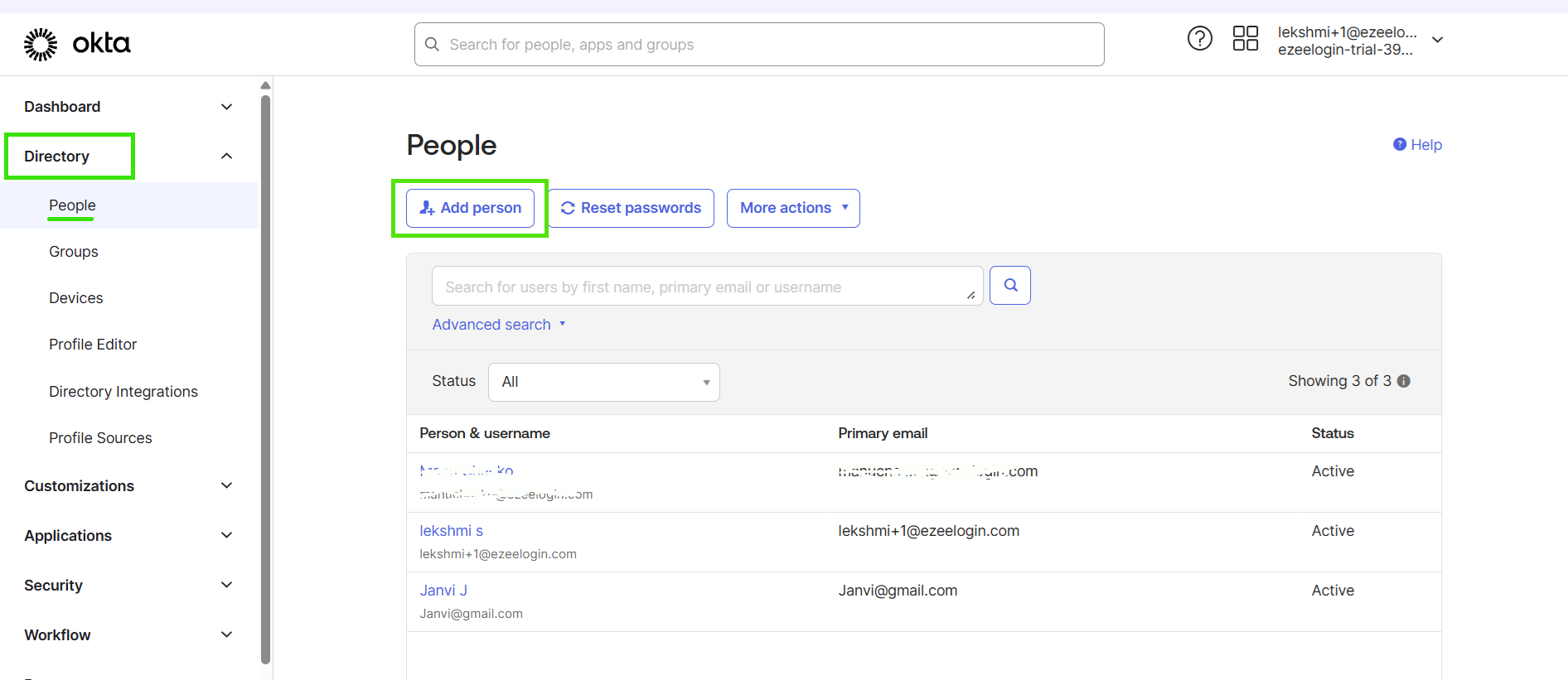Click Active status in the lekshmi s row
The image size is (1568, 680).
coord(1333,531)
